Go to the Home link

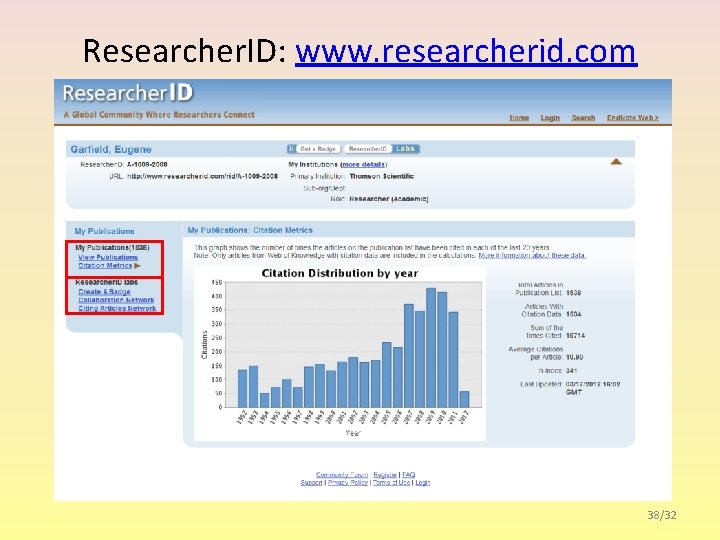click(x=519, y=118)
